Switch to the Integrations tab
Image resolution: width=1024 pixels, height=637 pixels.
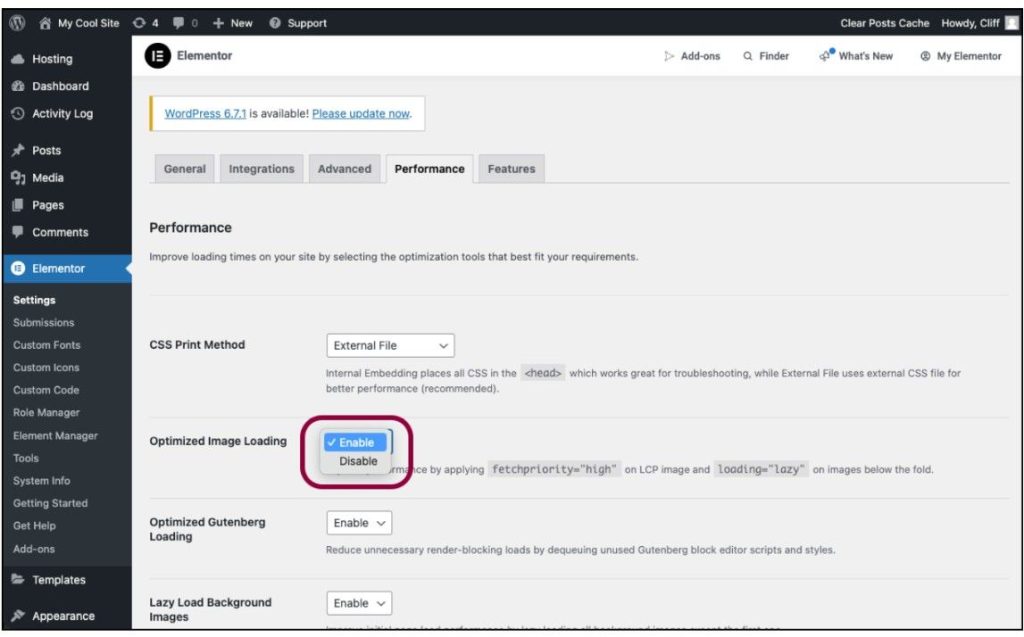[261, 169]
